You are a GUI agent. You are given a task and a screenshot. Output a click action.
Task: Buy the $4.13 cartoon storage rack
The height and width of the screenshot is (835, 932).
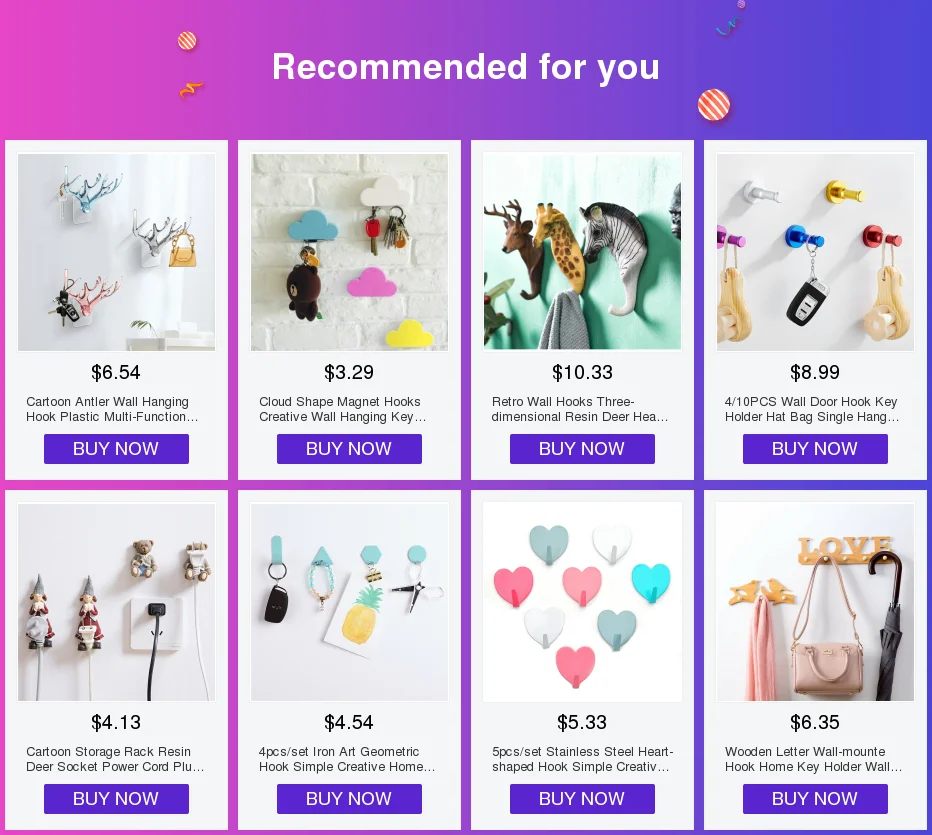pyautogui.click(x=116, y=799)
